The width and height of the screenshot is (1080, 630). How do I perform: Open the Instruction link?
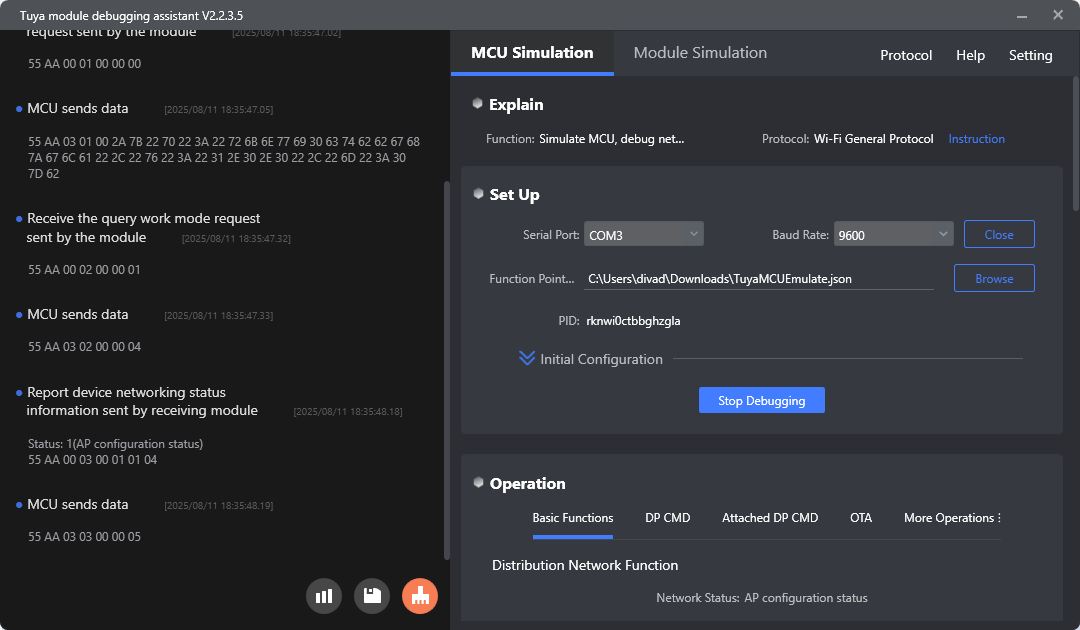[976, 139]
